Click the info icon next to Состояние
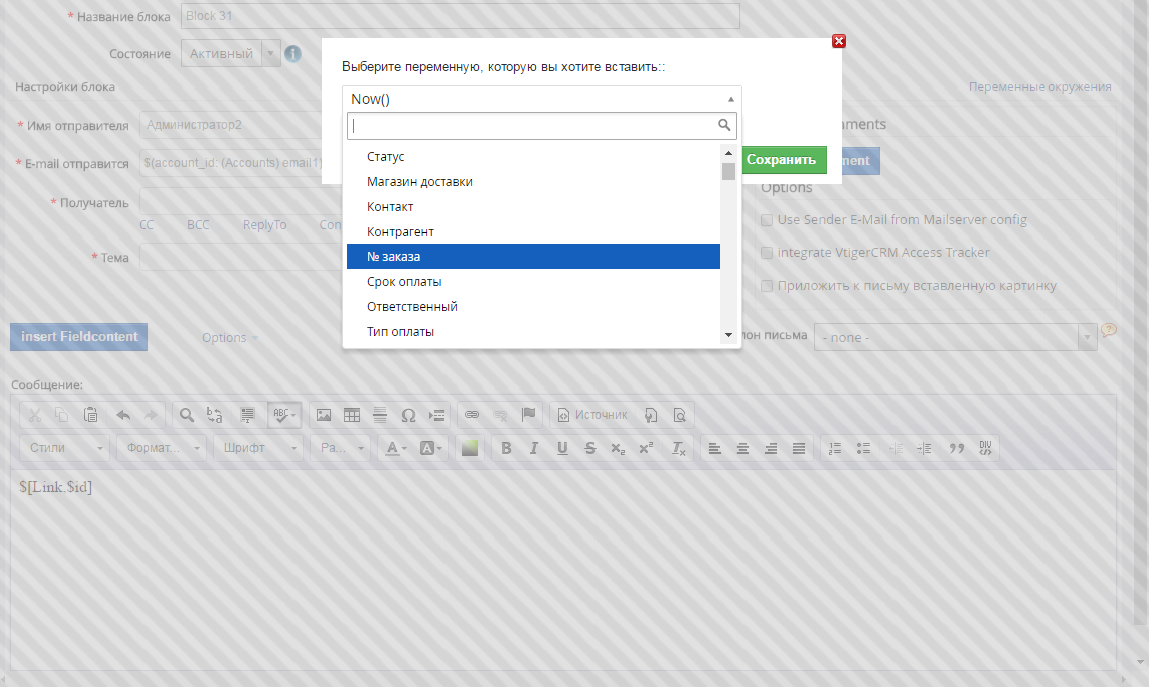The height and width of the screenshot is (687, 1149). [x=293, y=54]
